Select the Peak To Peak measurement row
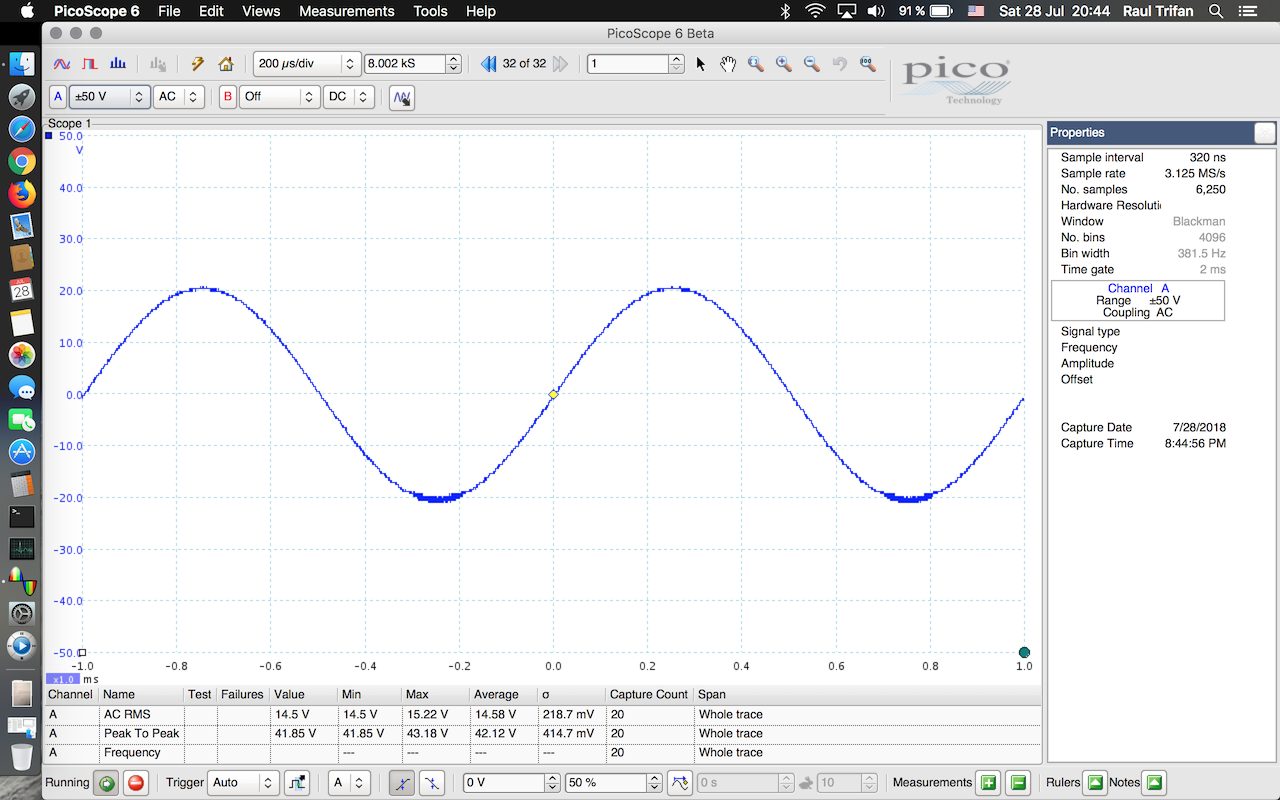Viewport: 1280px width, 800px height. click(543, 733)
